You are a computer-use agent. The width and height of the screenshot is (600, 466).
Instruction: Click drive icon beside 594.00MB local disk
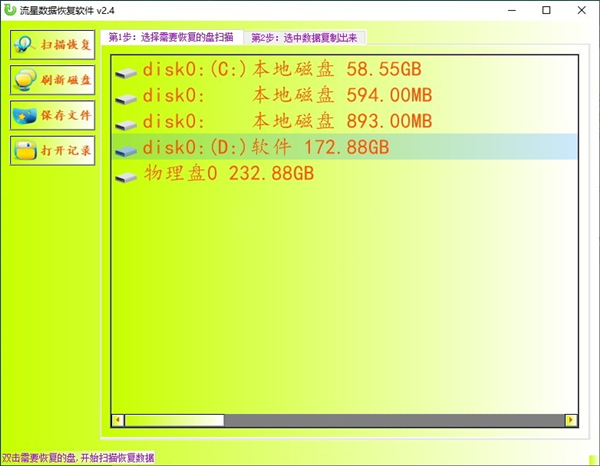tap(126, 98)
